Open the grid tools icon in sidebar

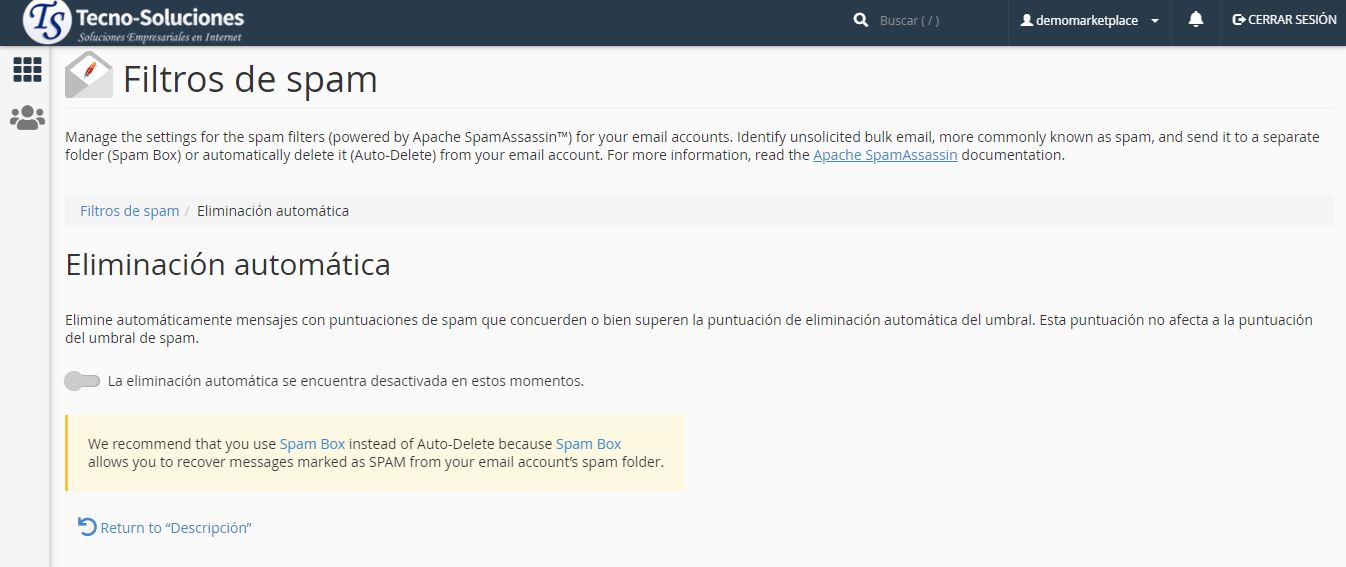coord(27,69)
